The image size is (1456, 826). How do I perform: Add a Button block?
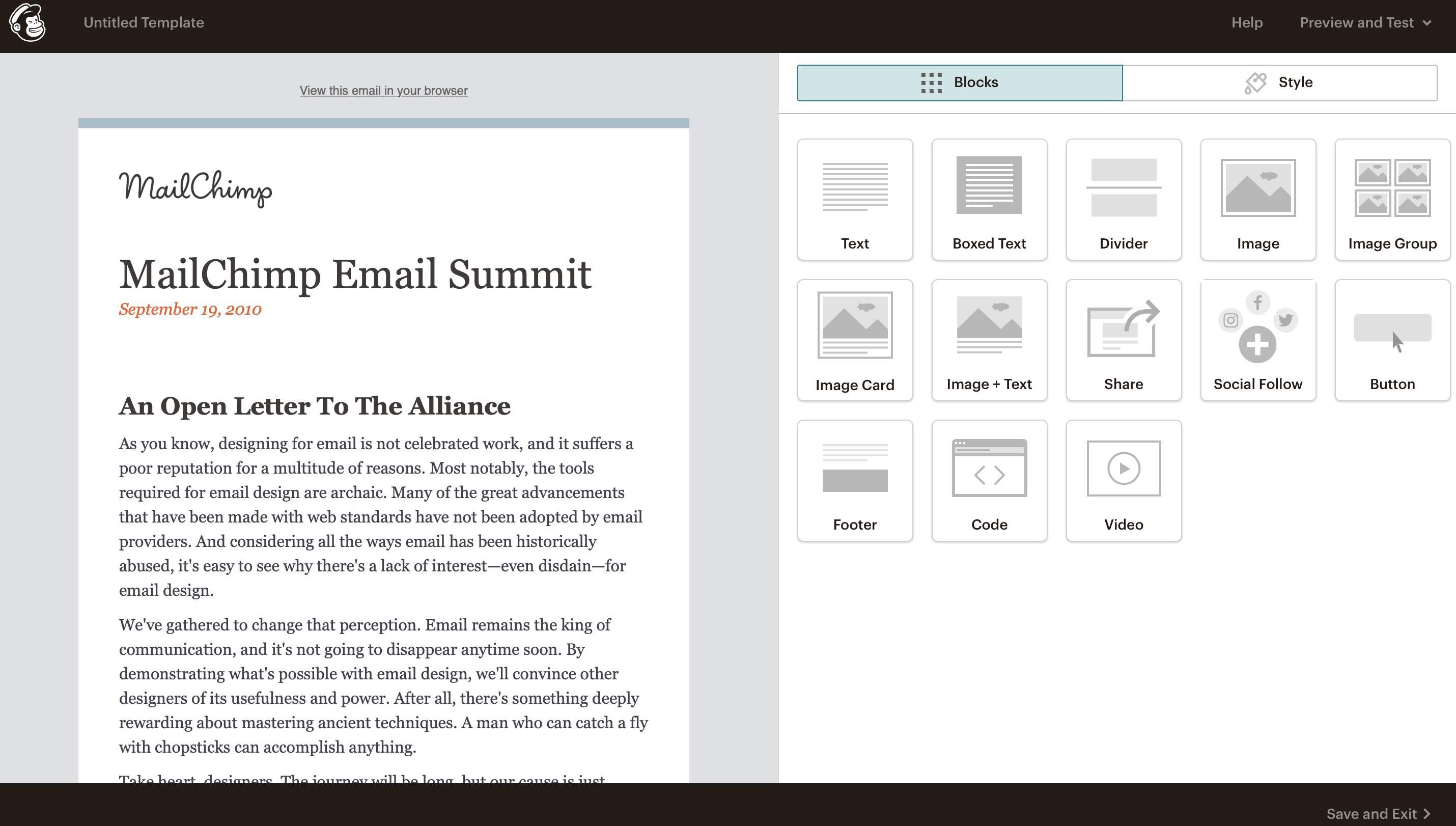[x=1392, y=340]
